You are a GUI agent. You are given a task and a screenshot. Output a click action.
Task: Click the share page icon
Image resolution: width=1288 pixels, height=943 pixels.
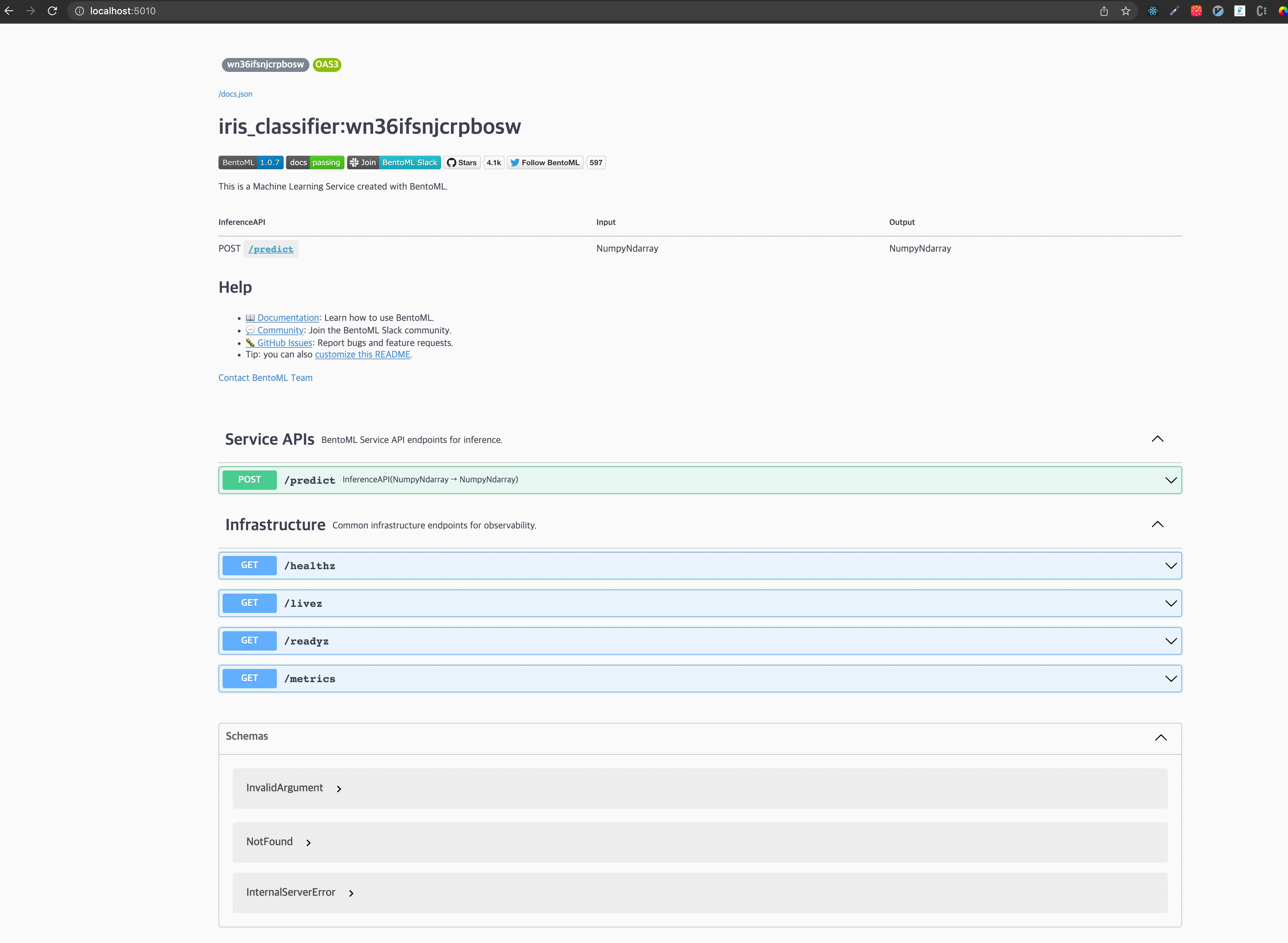click(x=1104, y=11)
